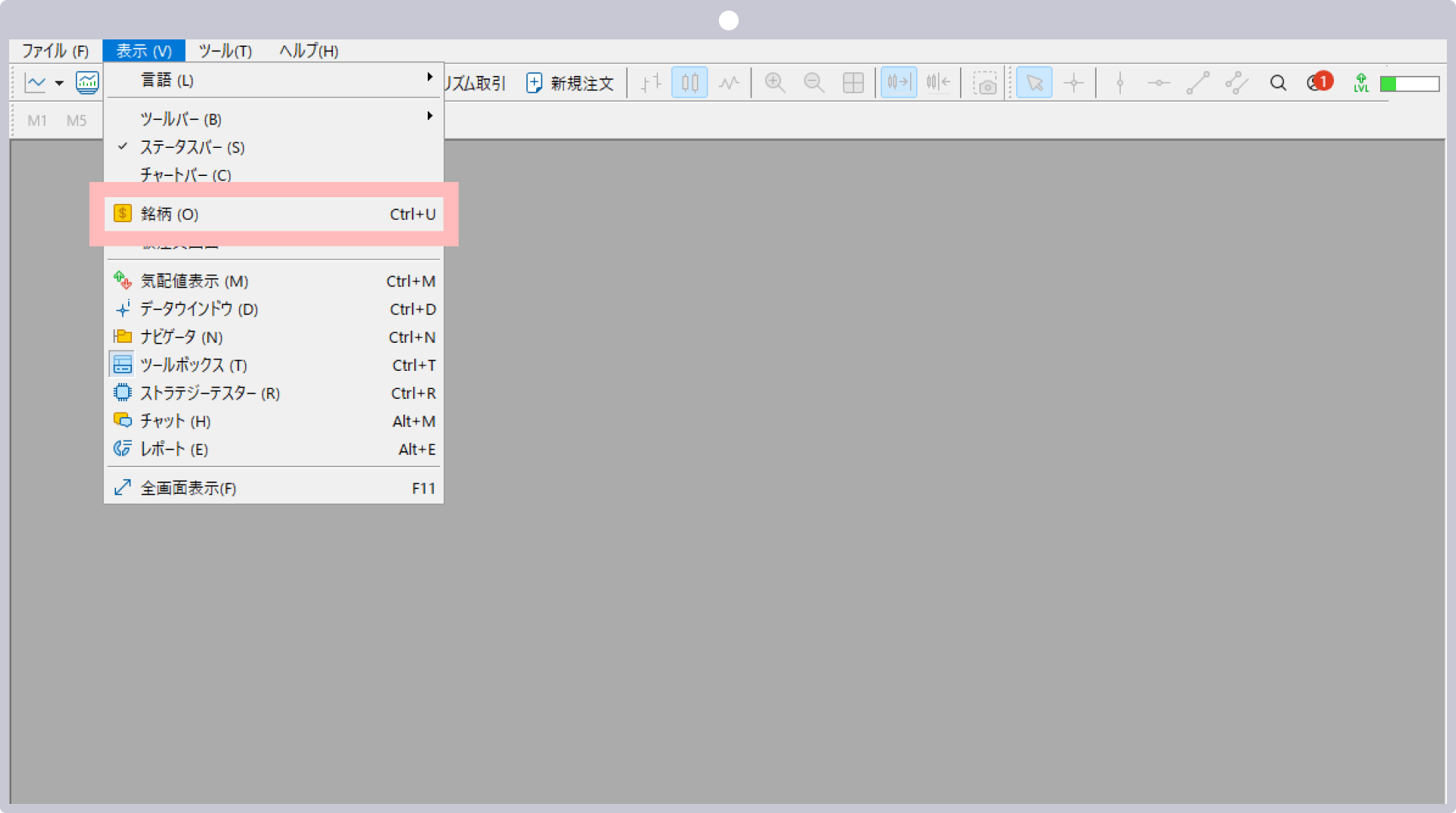Click the new chart line icon
Image resolution: width=1456 pixels, height=813 pixels.
(36, 83)
